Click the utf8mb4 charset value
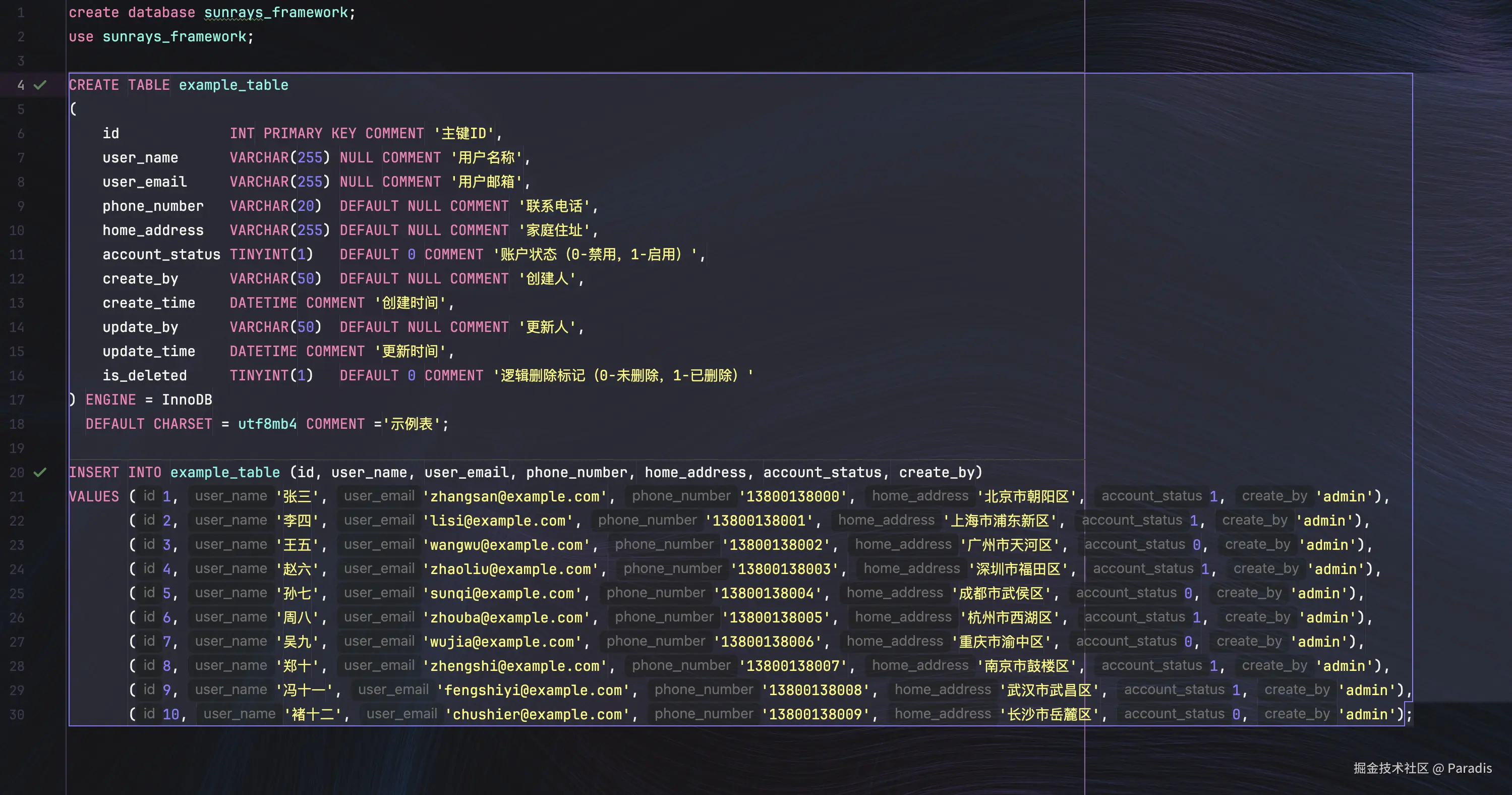1512x795 pixels. pos(267,424)
